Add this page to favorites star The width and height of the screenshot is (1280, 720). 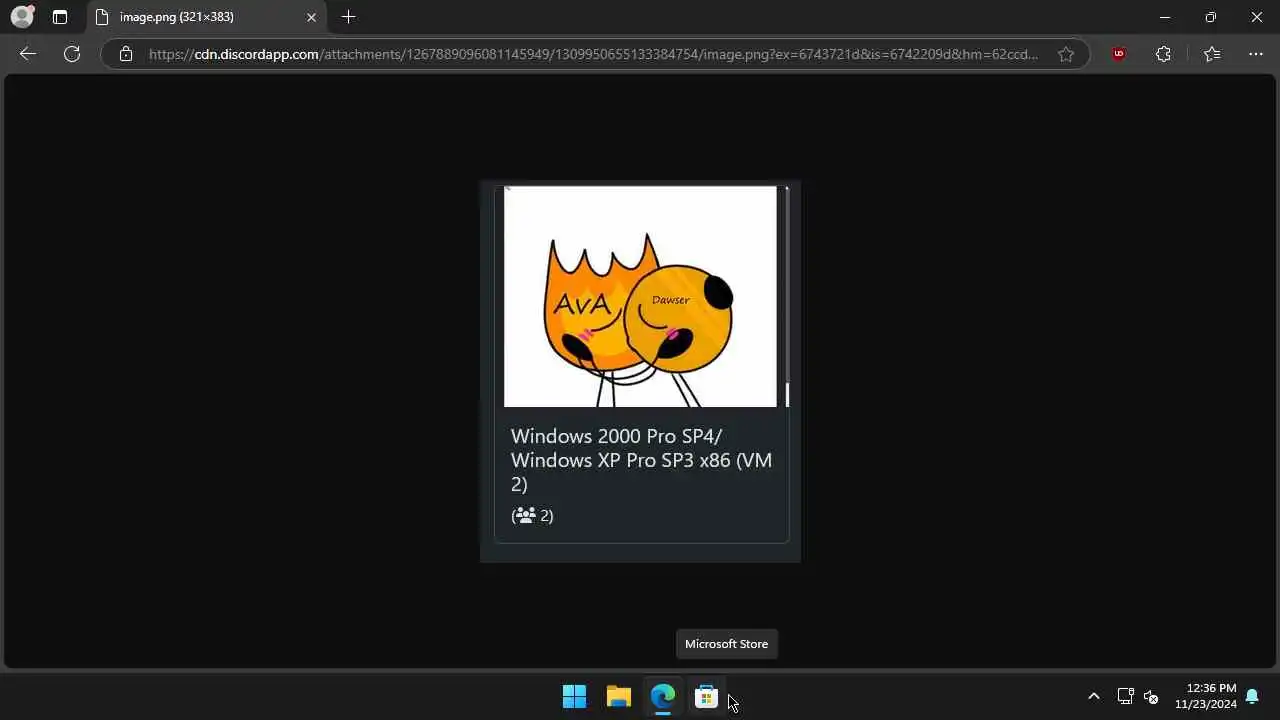coord(1066,54)
